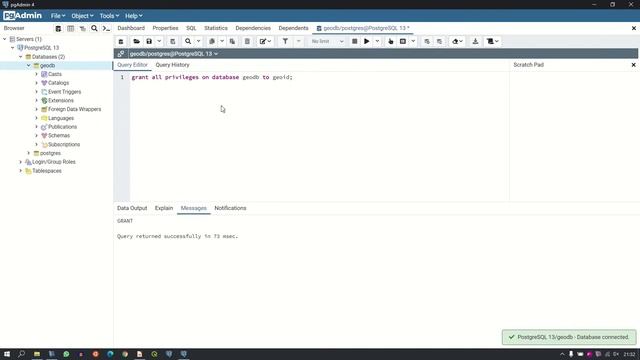Expand the postgres database node
640x360 pixels.
pyautogui.click(x=29, y=153)
